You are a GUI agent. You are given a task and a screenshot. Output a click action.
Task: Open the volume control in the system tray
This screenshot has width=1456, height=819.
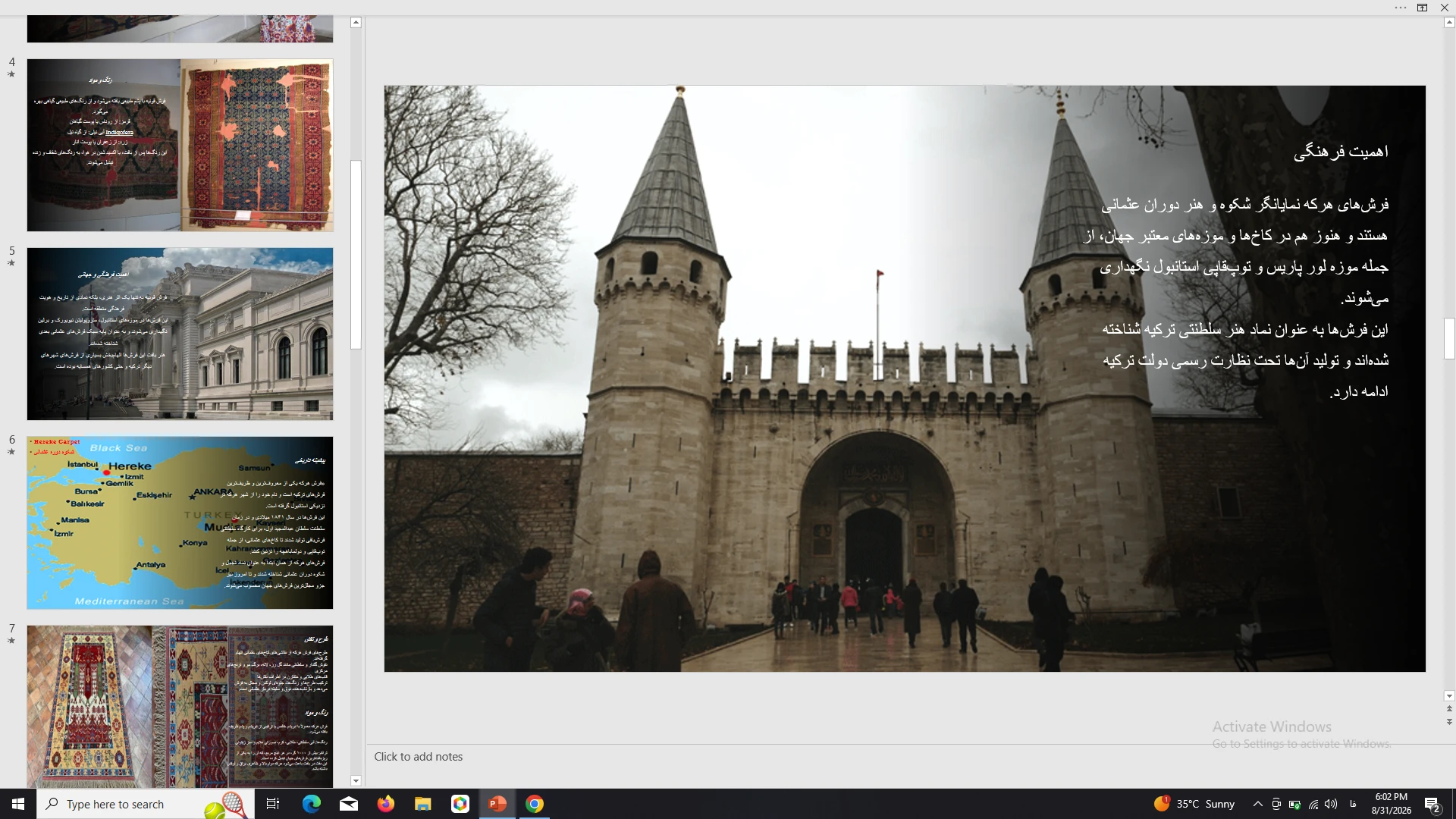(x=1331, y=804)
